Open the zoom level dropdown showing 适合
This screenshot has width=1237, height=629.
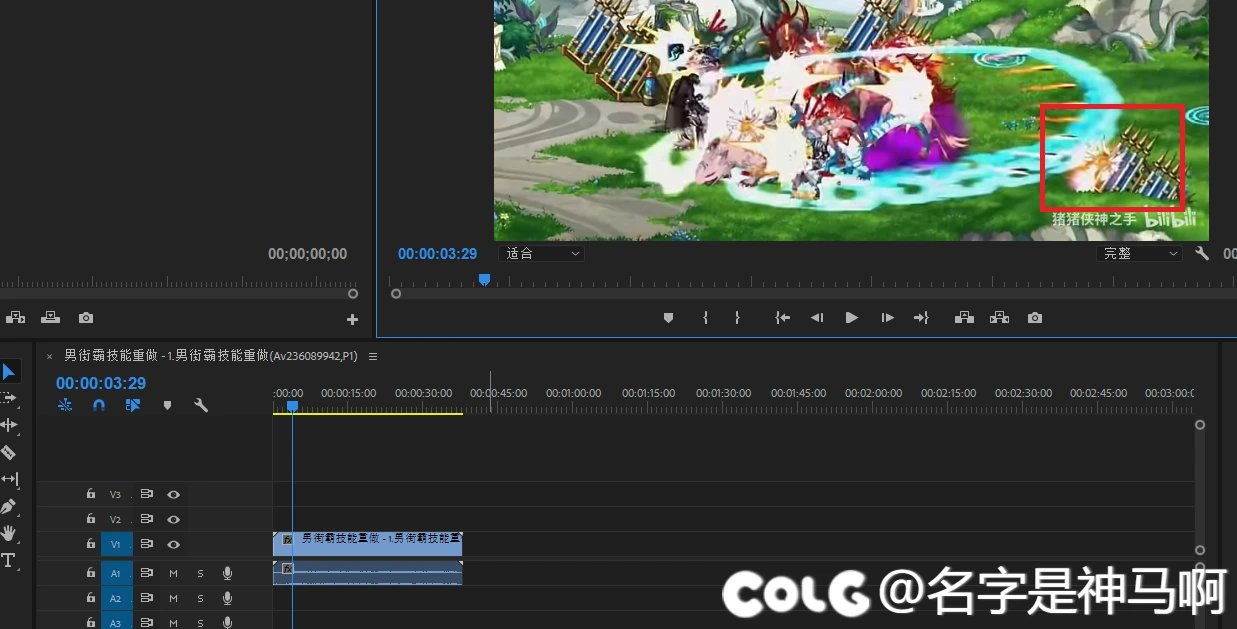tap(541, 253)
